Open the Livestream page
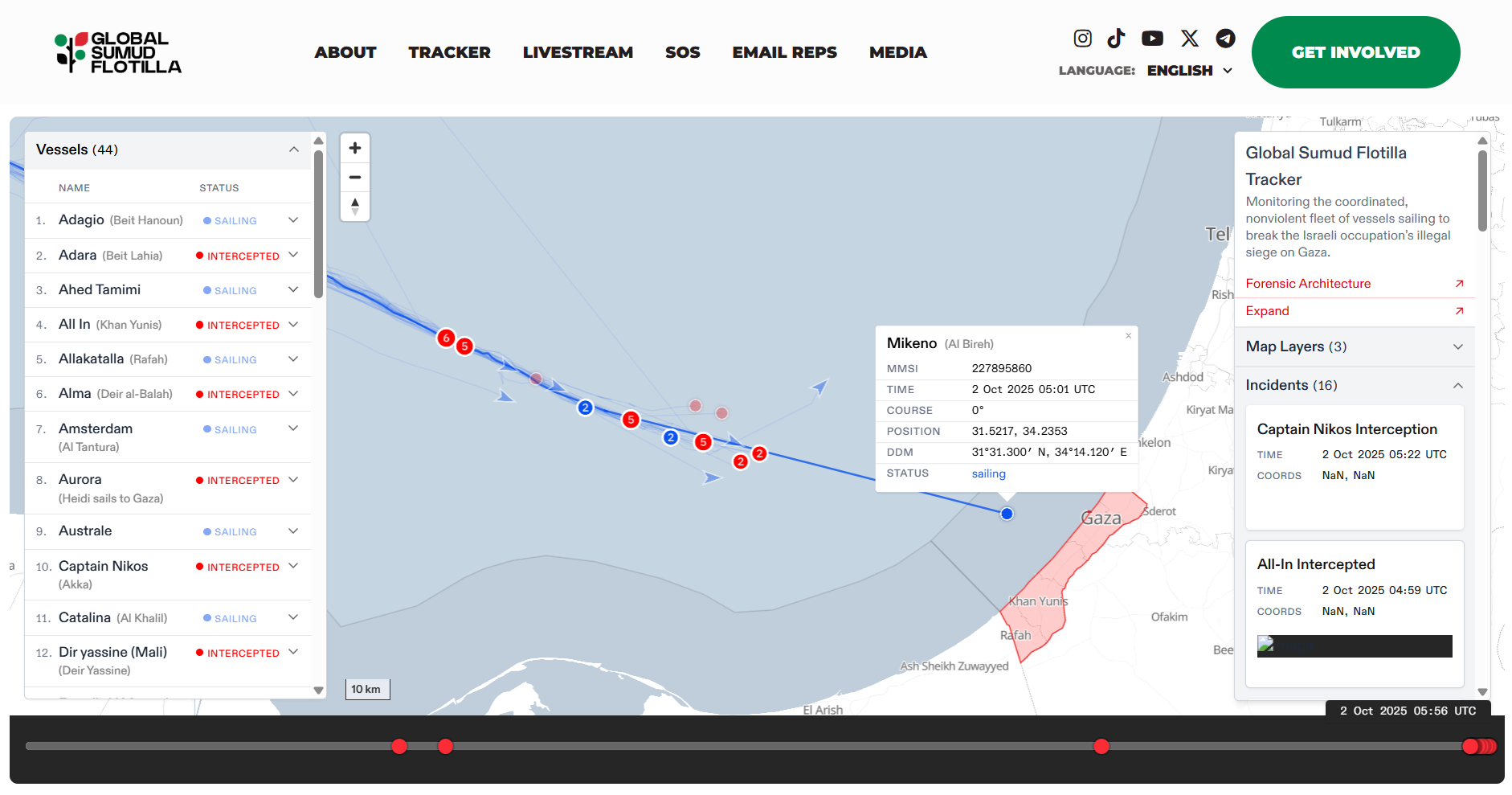The width and height of the screenshot is (1512, 795). pos(578,52)
